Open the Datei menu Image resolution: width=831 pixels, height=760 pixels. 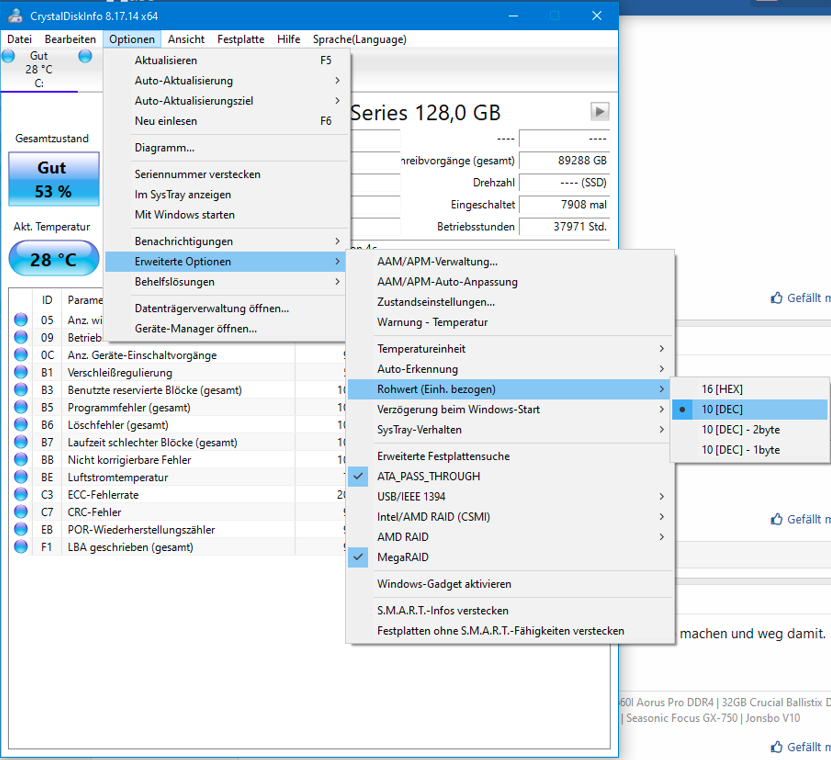[x=19, y=39]
